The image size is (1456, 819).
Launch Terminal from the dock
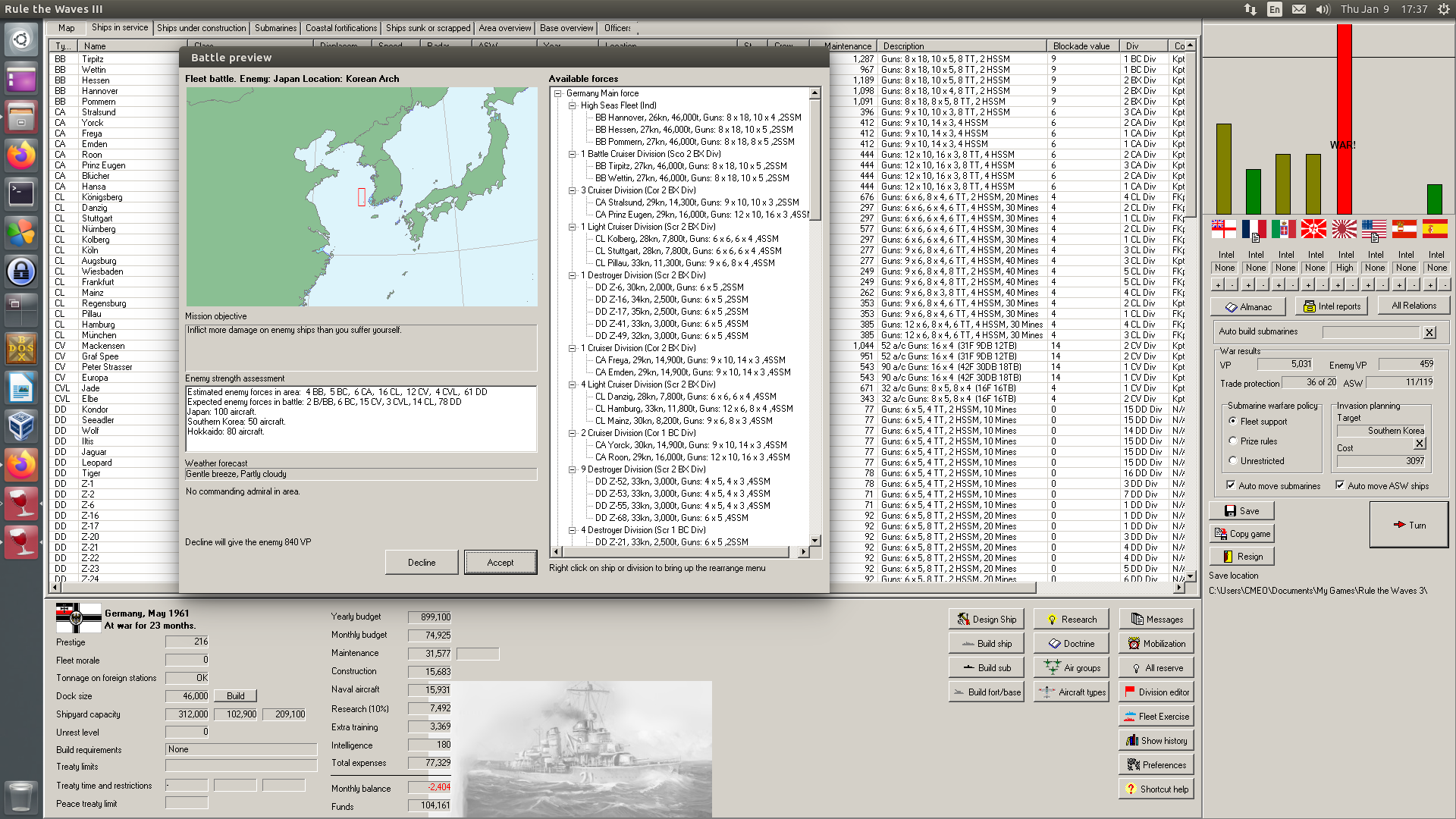tap(21, 194)
